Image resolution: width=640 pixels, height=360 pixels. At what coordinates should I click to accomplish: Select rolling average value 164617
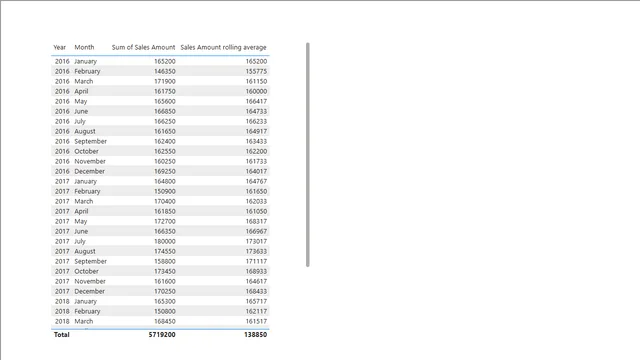[x=256, y=281]
